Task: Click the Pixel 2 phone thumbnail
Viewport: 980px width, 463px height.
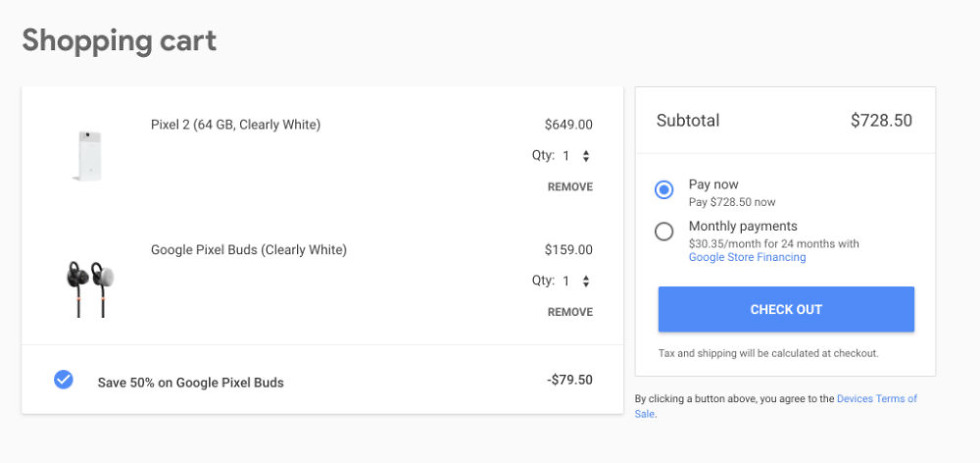Action: [x=87, y=155]
